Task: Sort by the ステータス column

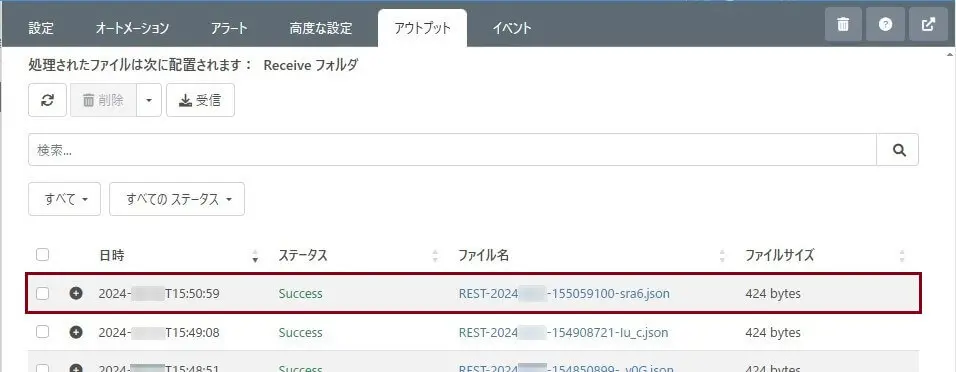Action: coord(435,256)
